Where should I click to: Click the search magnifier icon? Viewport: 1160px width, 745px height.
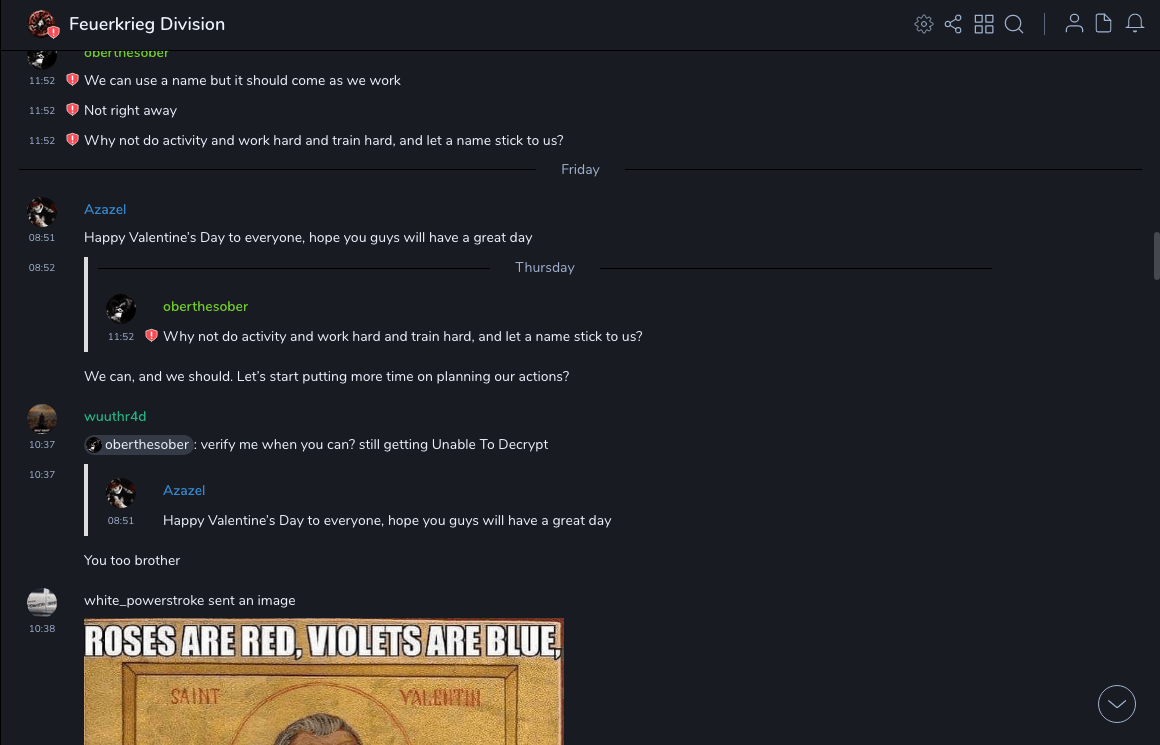[1014, 24]
